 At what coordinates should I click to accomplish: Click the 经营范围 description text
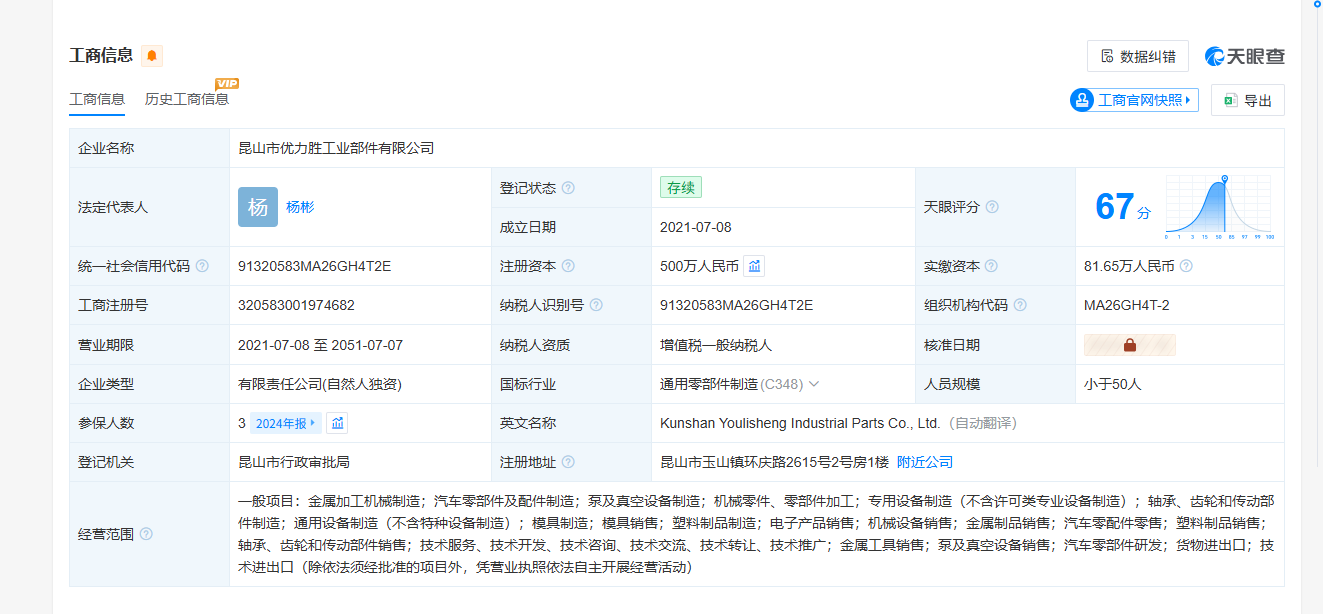(x=756, y=534)
